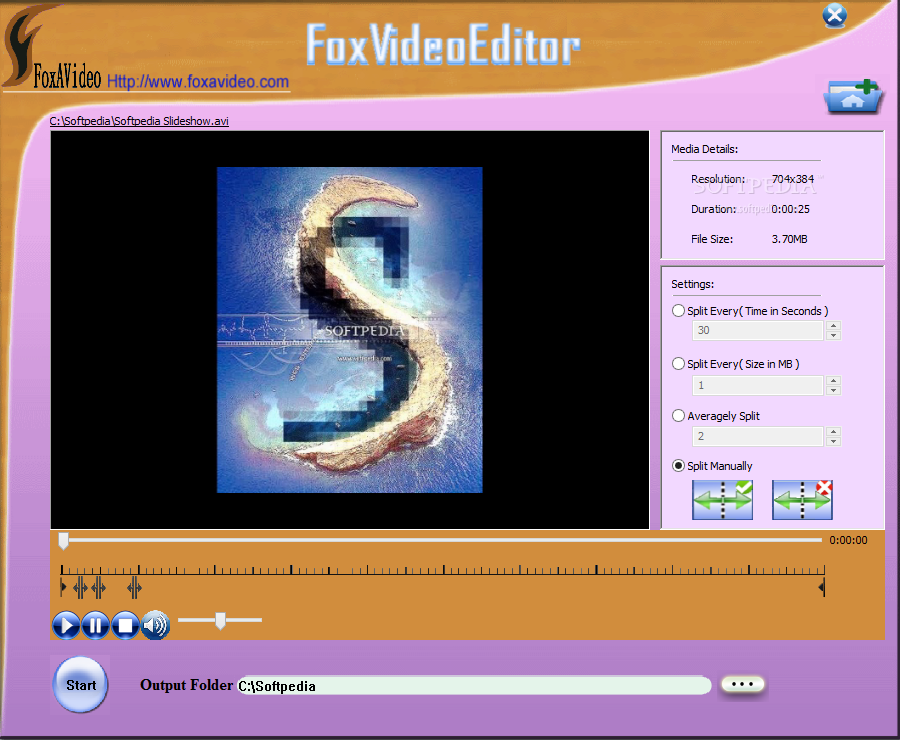Click the seconds field showing 30
This screenshot has height=740, width=900.
click(x=758, y=330)
